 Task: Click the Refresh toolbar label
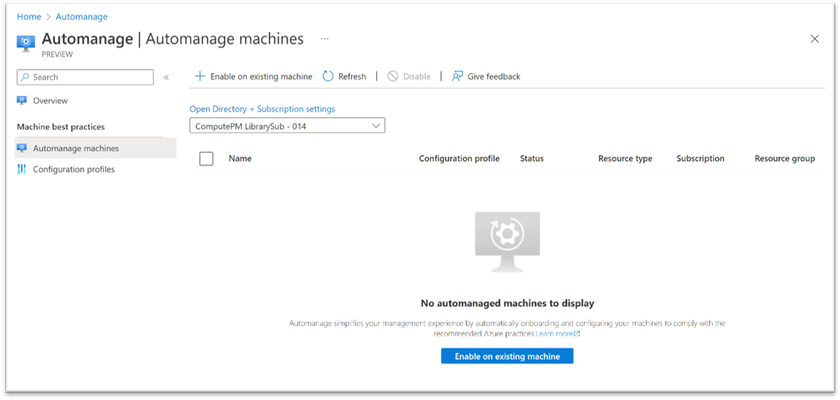pos(352,77)
